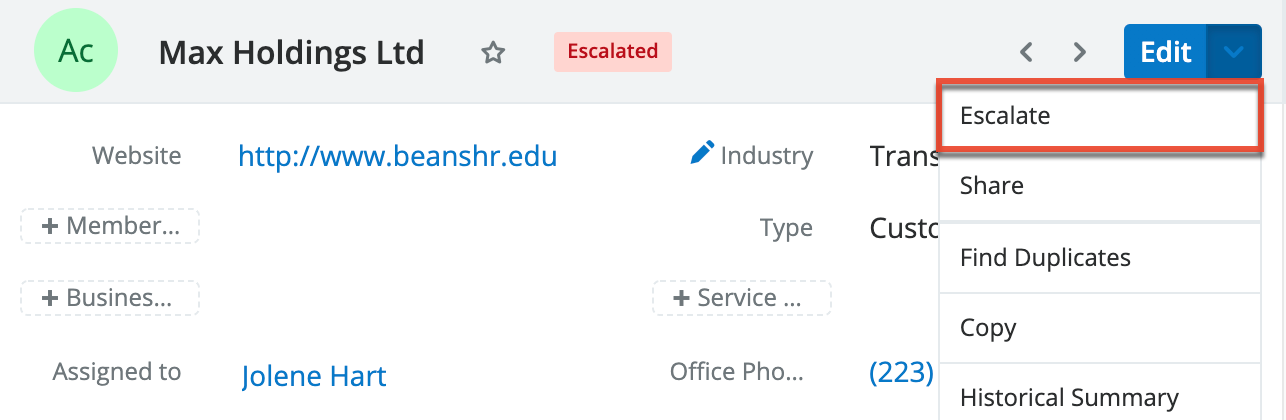Toggle the Edit actions dropdown arrow
1286x420 pixels.
[x=1234, y=52]
